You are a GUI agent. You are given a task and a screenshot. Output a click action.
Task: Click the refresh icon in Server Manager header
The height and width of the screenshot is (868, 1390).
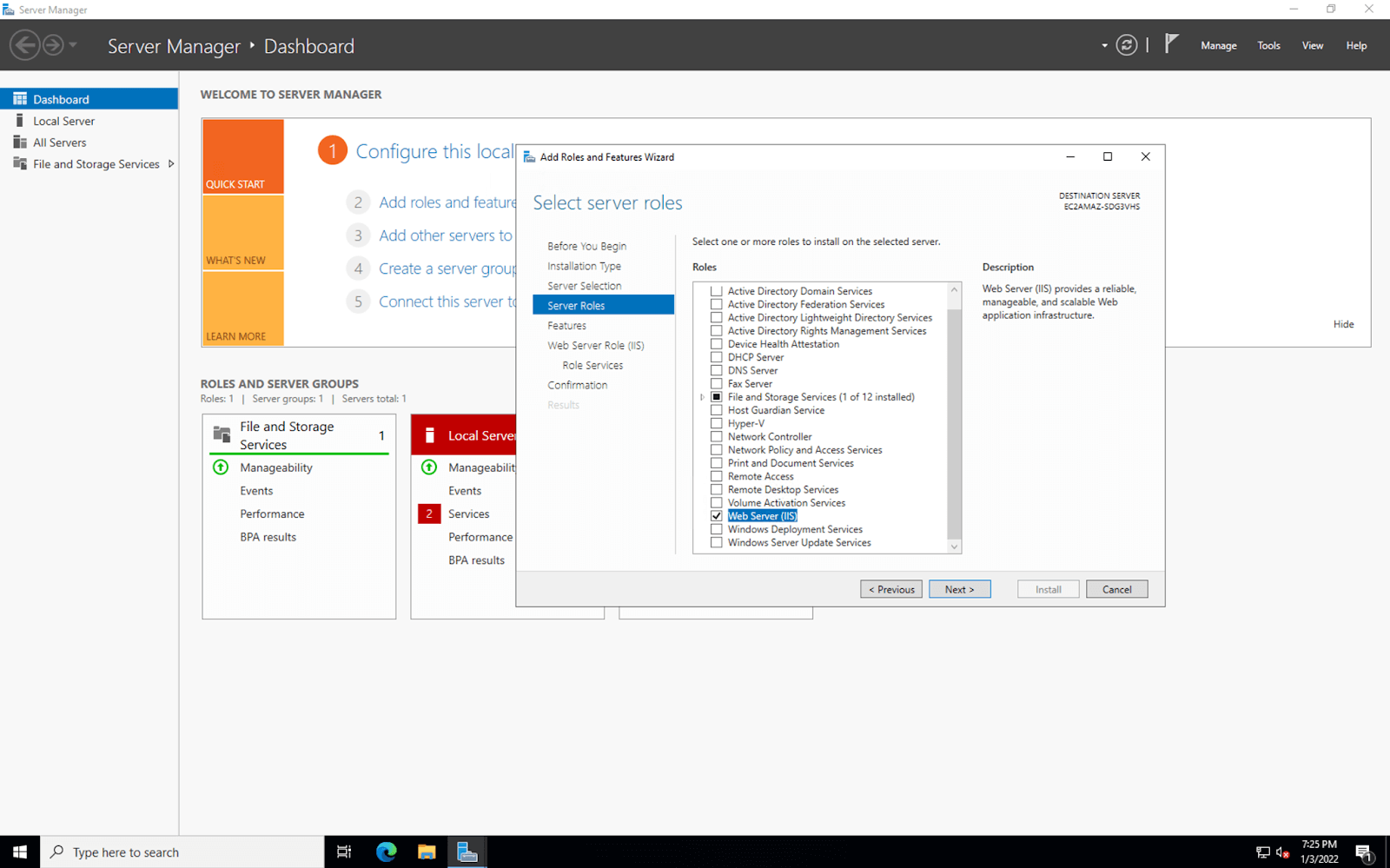click(1126, 45)
